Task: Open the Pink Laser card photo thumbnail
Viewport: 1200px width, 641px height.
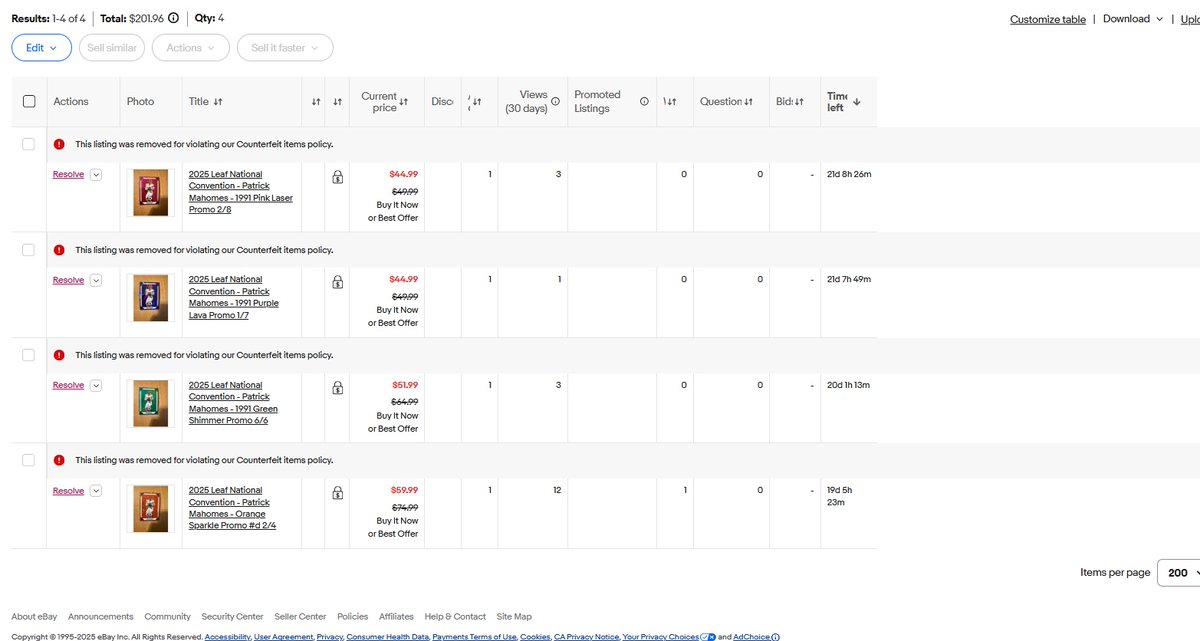Action: click(151, 193)
